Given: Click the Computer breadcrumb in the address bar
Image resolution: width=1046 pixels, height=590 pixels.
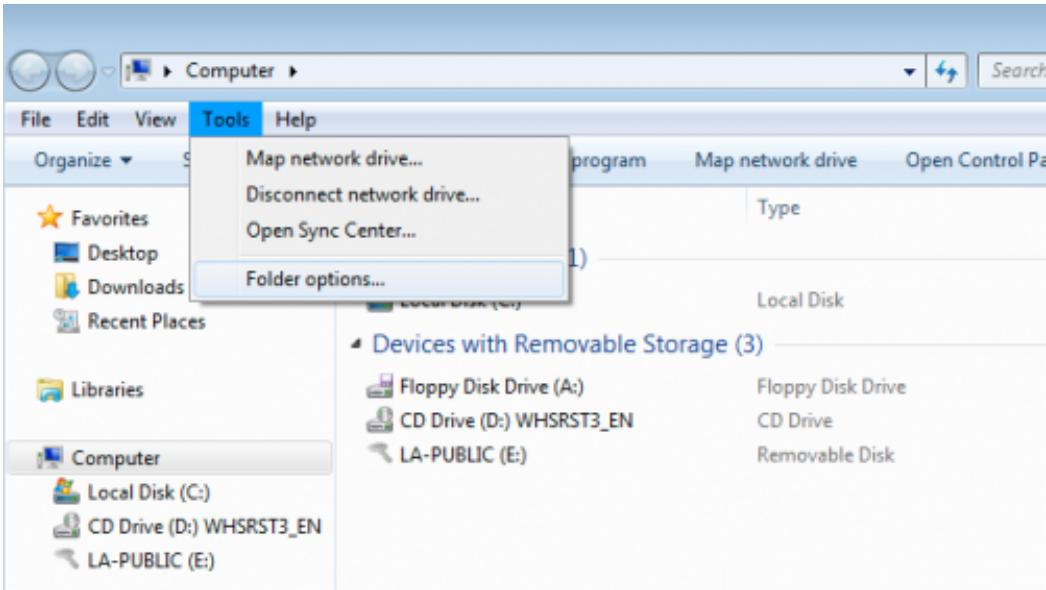Looking at the screenshot, I should coord(229,70).
